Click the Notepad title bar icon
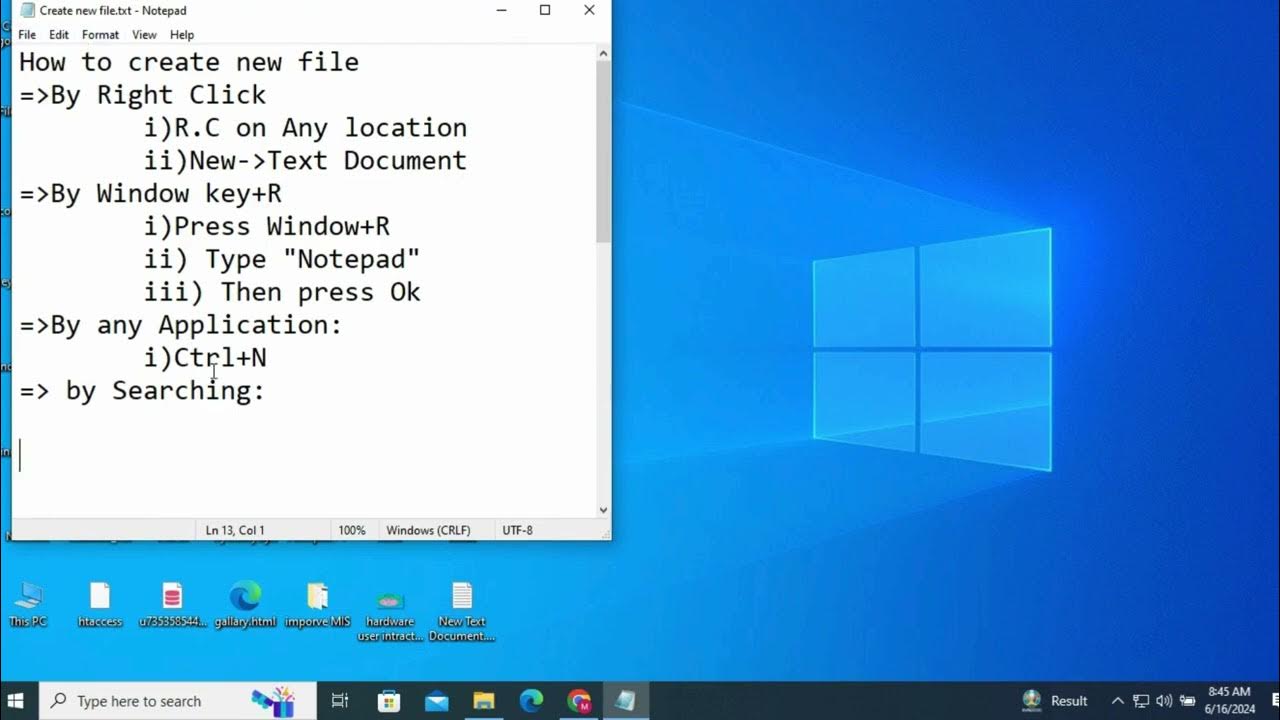This screenshot has width=1280, height=720. (x=28, y=10)
